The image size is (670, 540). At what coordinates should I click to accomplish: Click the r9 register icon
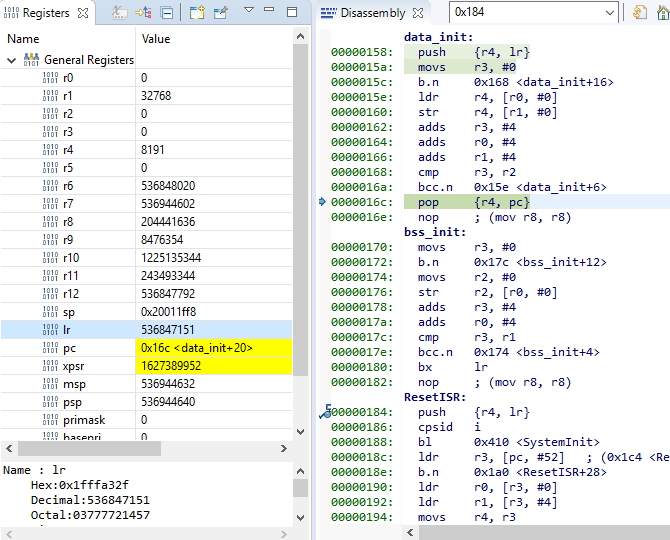tap(50, 240)
